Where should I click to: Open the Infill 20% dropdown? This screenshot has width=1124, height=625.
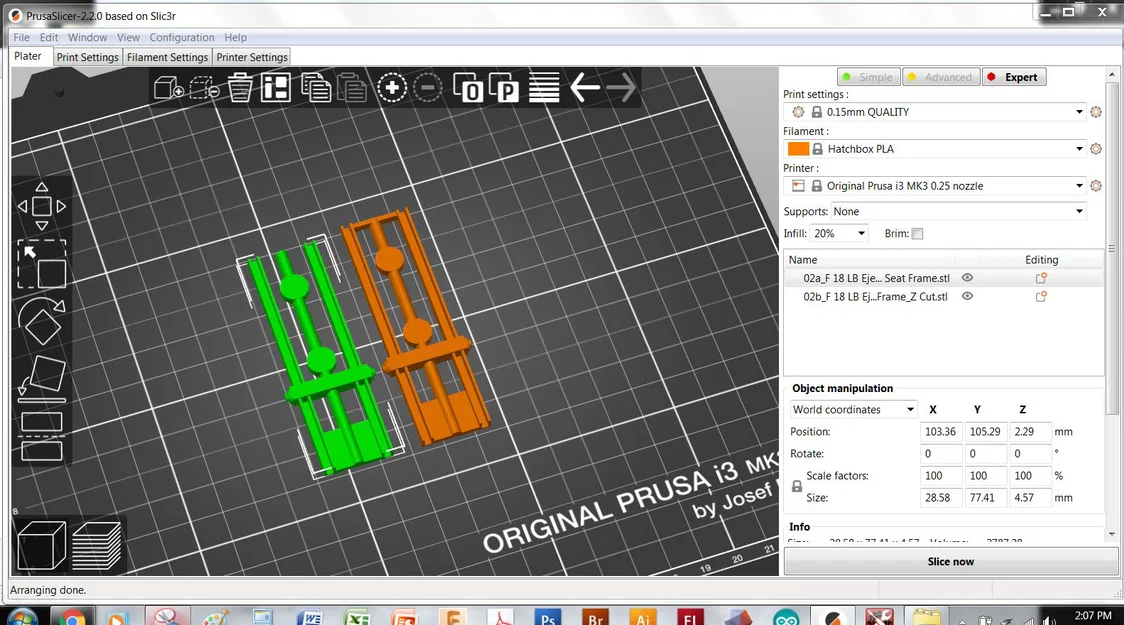coord(839,233)
